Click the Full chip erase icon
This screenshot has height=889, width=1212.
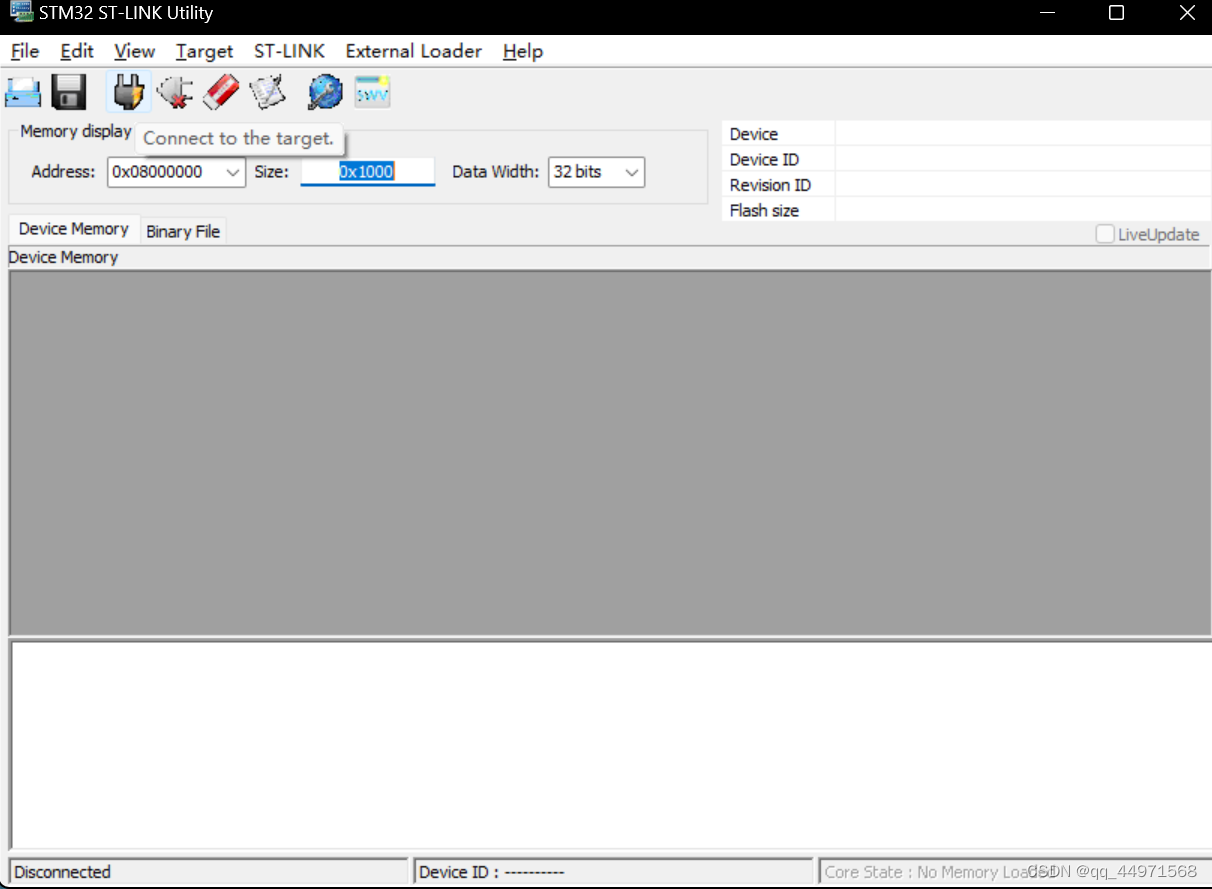coord(220,92)
